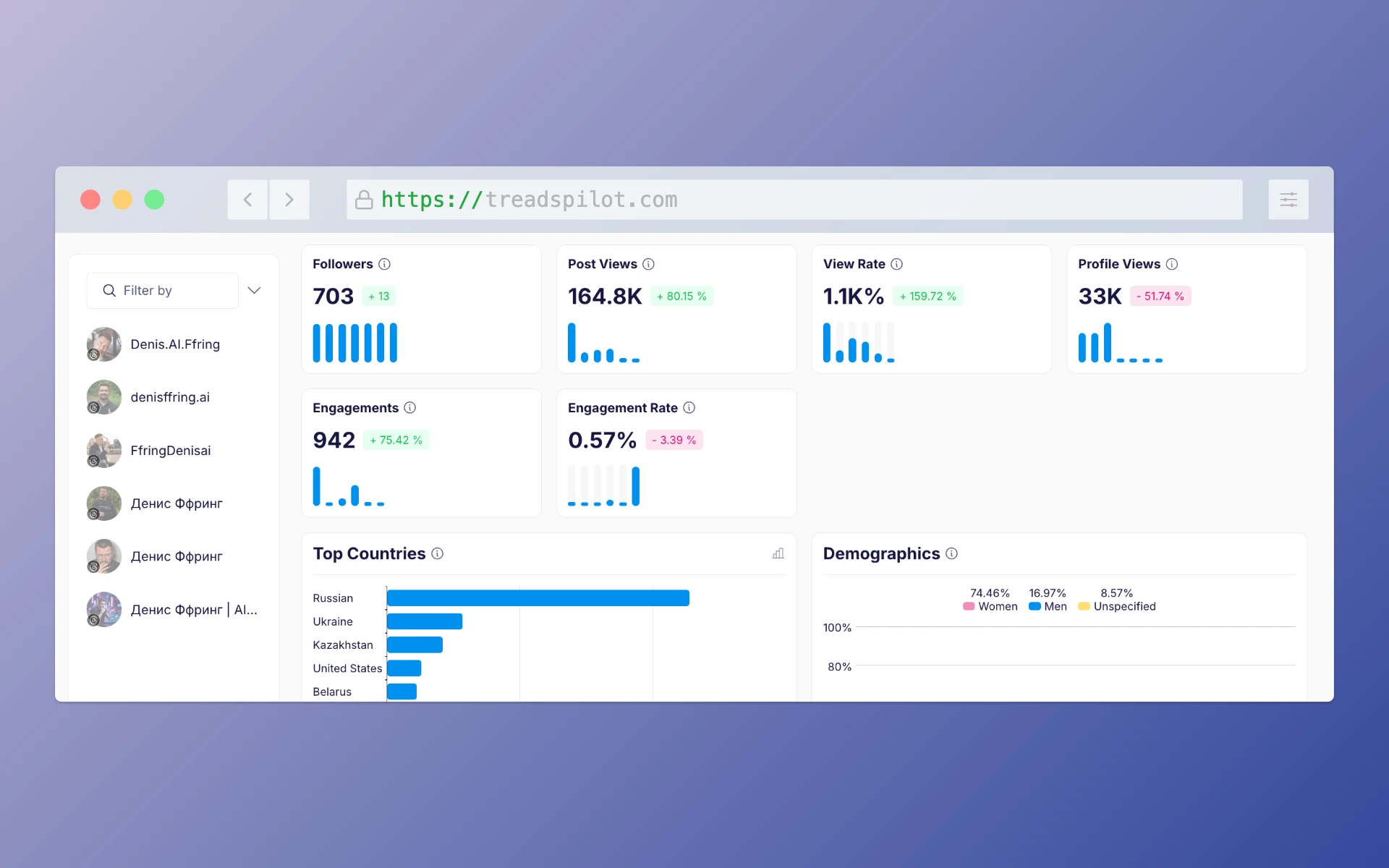Go forward with browser forward arrow
Viewport: 1389px width, 868px height.
click(289, 200)
